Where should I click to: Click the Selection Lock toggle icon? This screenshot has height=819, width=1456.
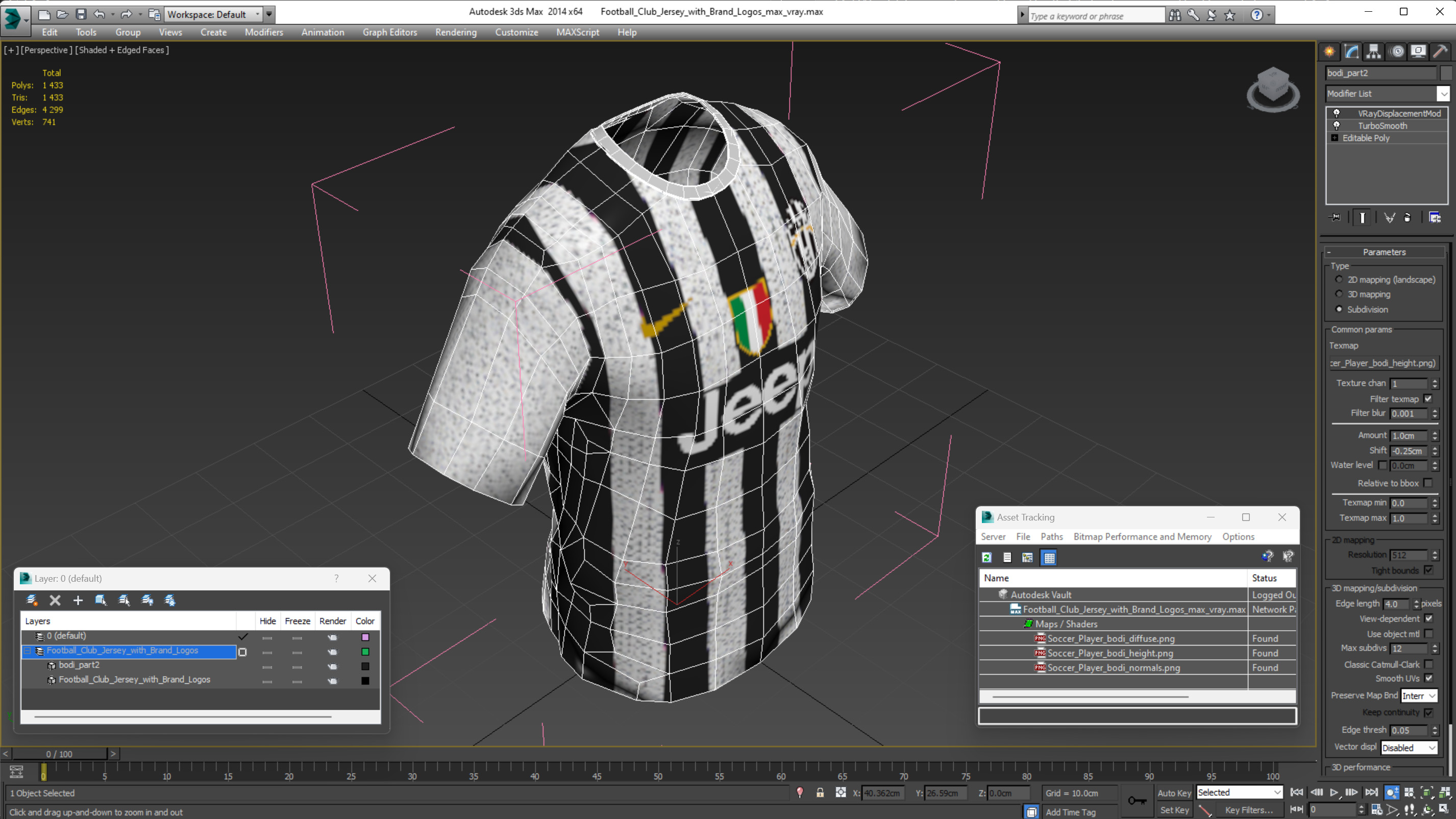tap(820, 792)
